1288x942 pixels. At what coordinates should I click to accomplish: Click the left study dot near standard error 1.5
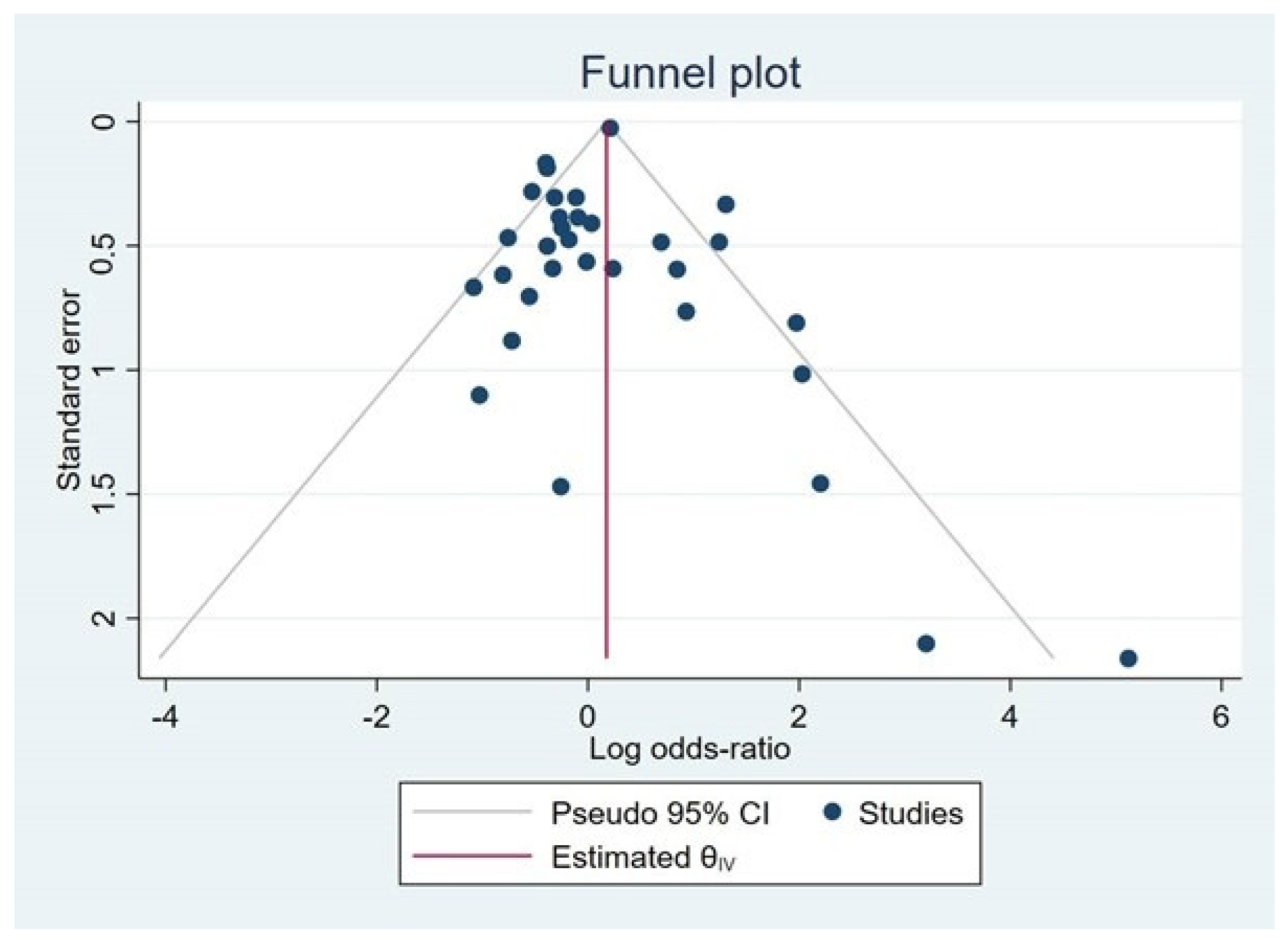click(560, 487)
